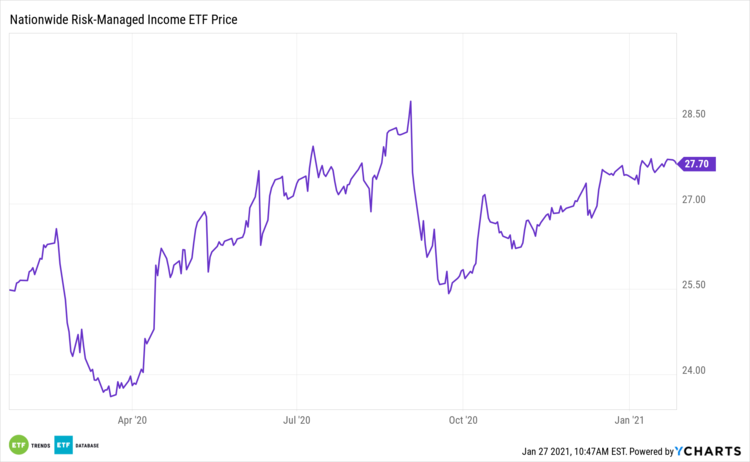Click the green ETF Trends logo icon
This screenshot has height=462, width=750.
pos(18,443)
